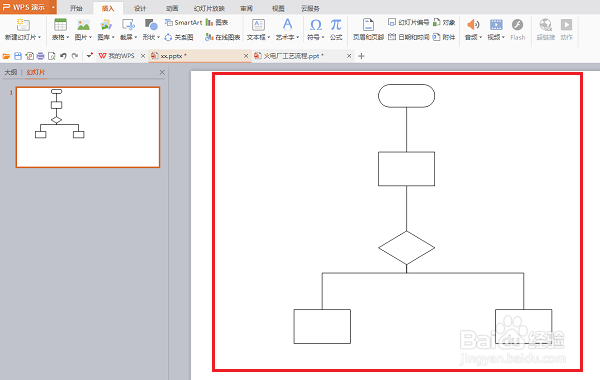Select the Insert (插入) ribbon tab

[108, 8]
